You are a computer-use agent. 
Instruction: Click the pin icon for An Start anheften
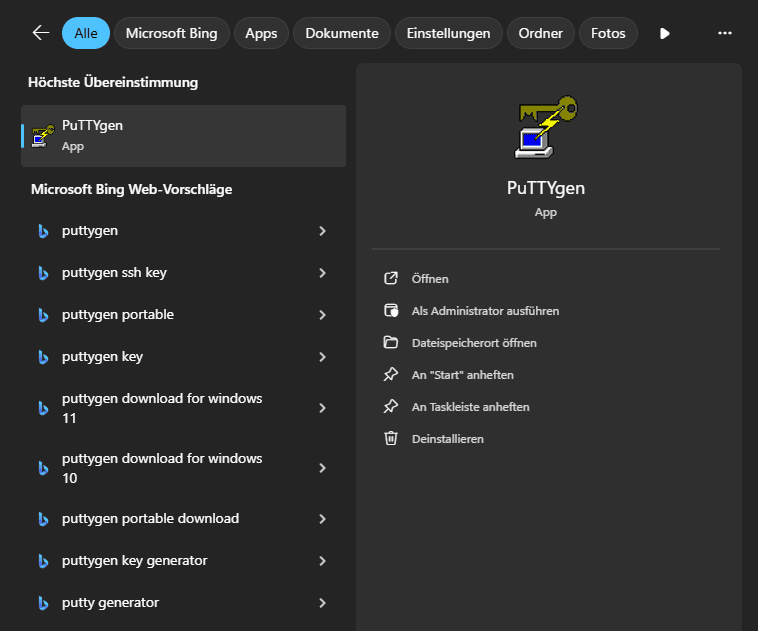pos(391,374)
